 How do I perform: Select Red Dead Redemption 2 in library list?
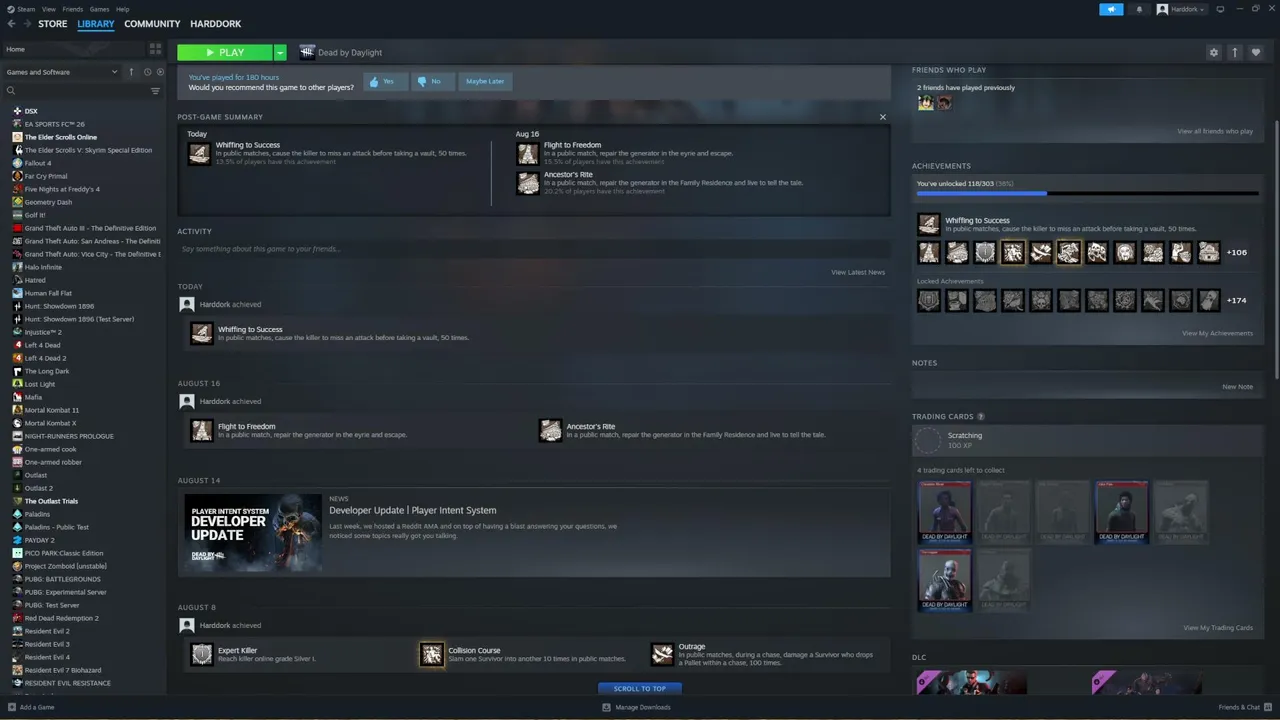[x=62, y=618]
